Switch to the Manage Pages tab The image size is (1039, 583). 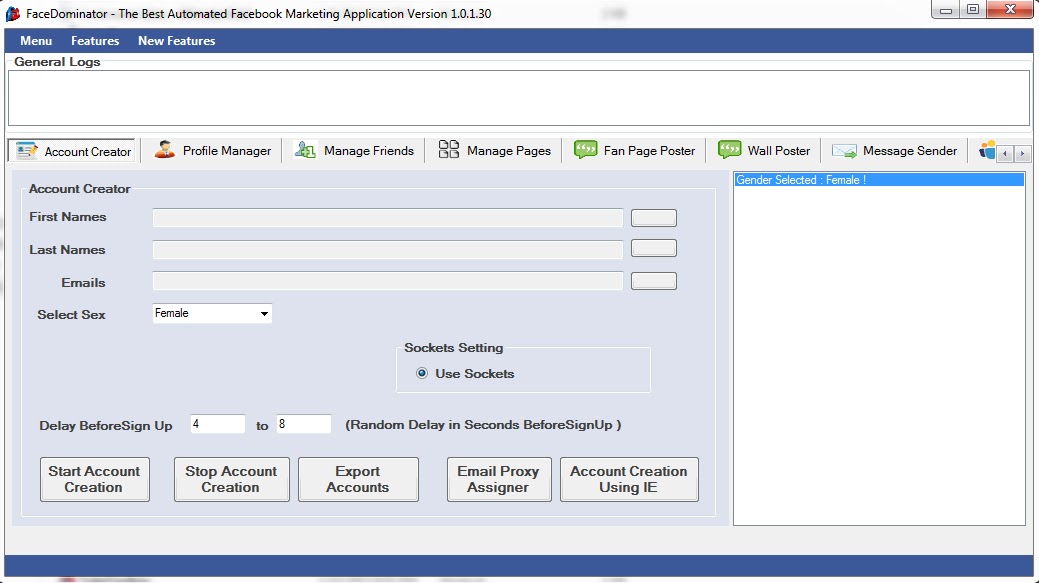(494, 150)
